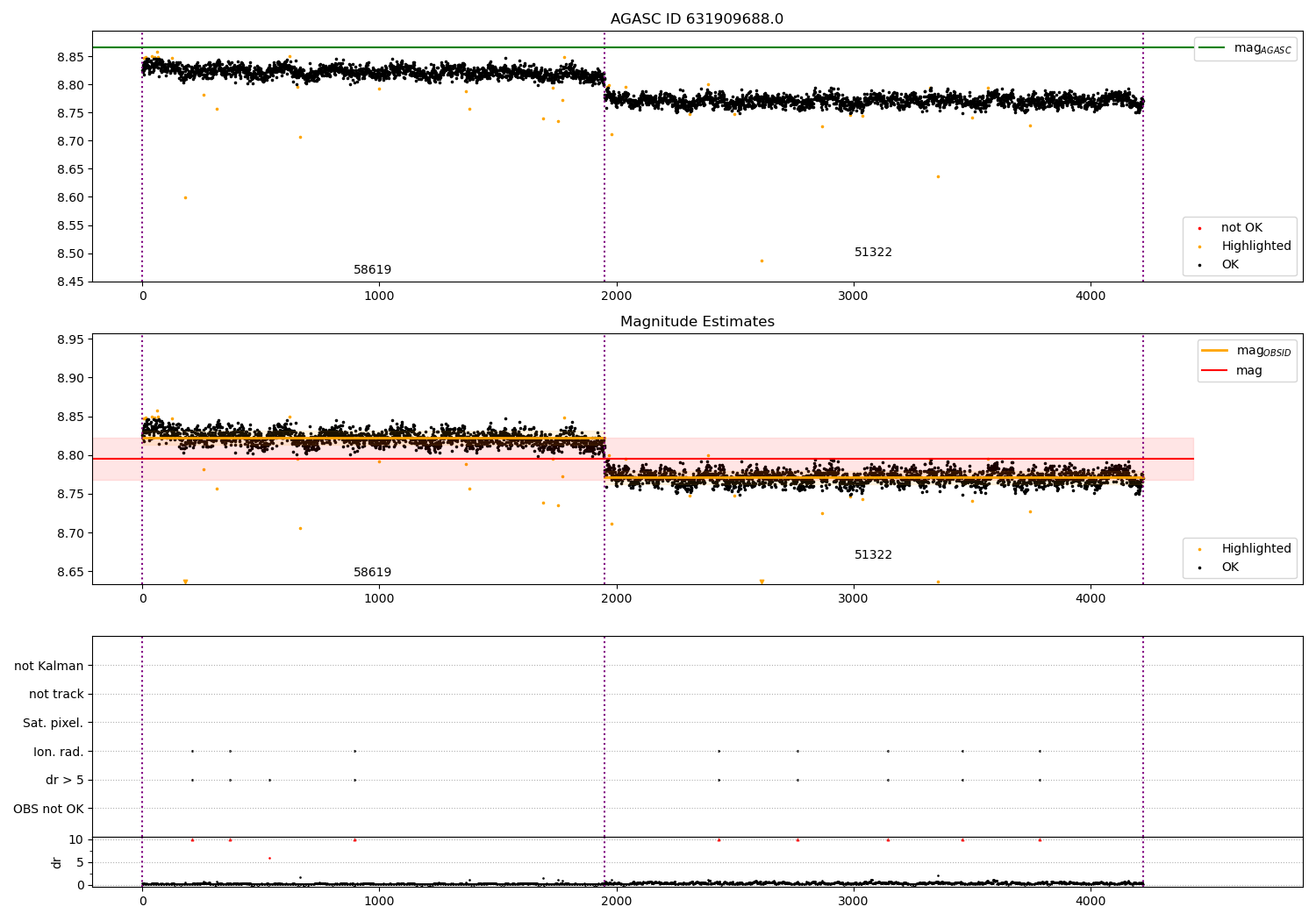This screenshot has height=921, width=1316.
Task: Click the green line swatch in the mag AGASC legend
Action: (1212, 48)
